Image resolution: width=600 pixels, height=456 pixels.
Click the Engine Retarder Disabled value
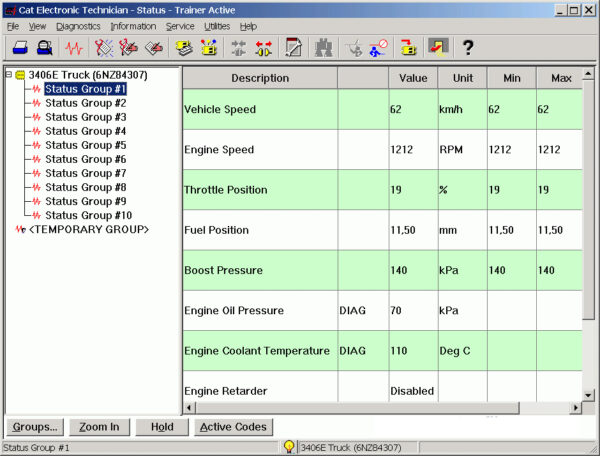412,391
